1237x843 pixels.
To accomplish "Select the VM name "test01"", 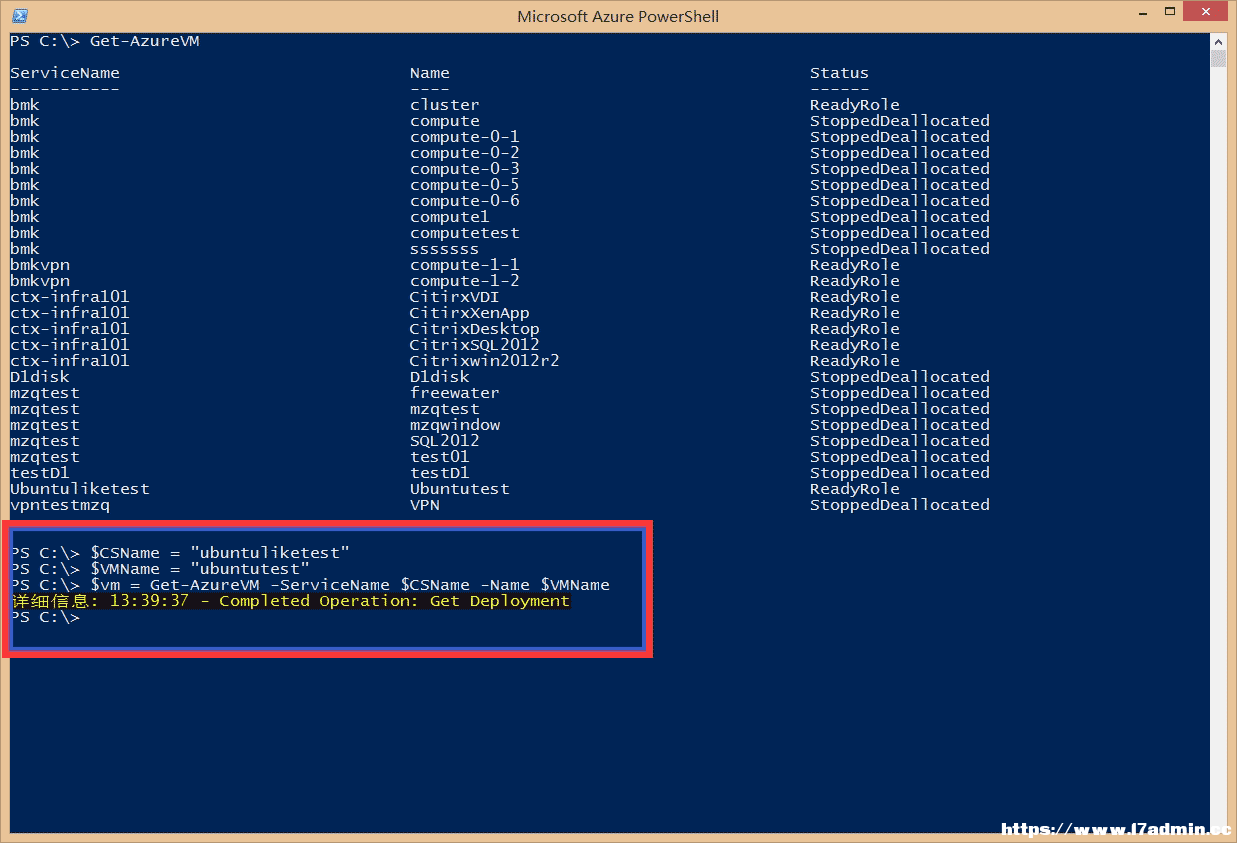I will 440,457.
